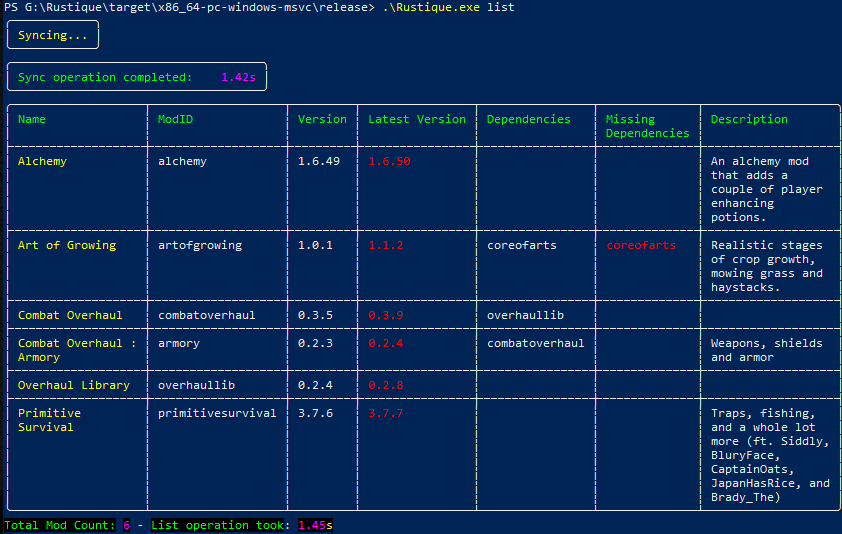
Task: Click the 'Missing Dependencies' column header
Action: click(x=647, y=126)
